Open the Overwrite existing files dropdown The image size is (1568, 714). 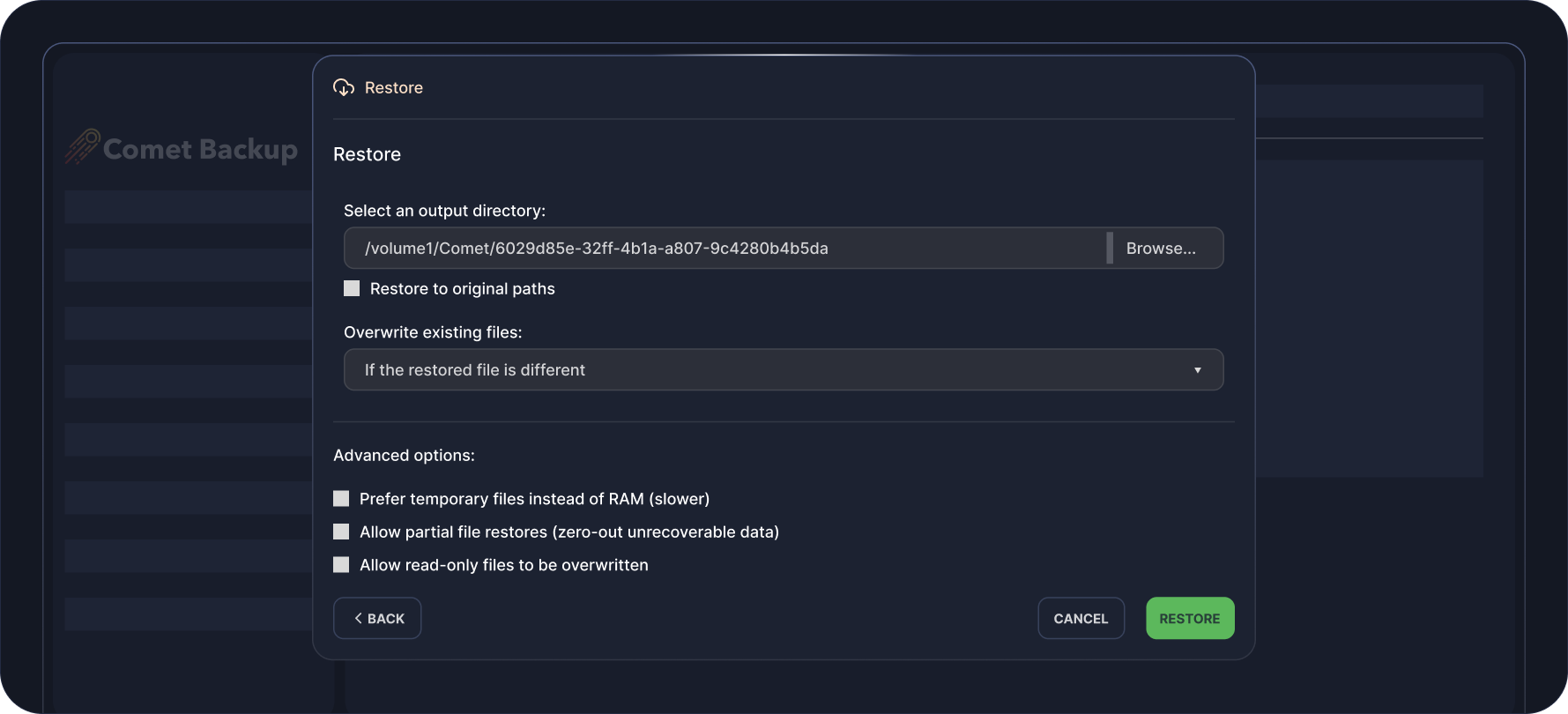(783, 370)
